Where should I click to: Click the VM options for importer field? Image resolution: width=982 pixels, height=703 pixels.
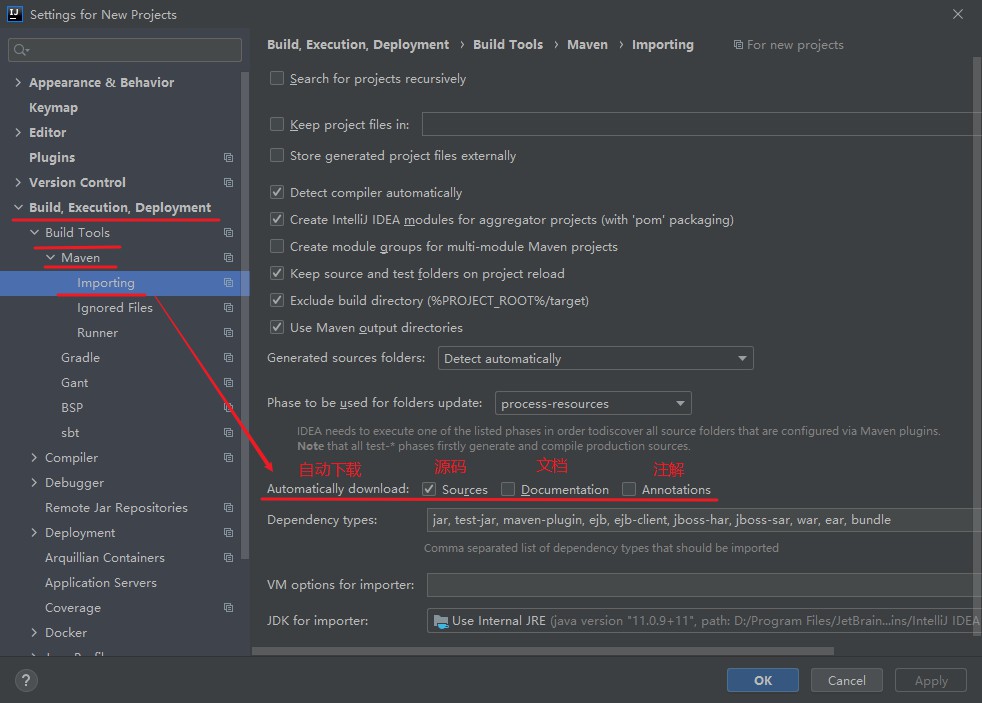703,585
